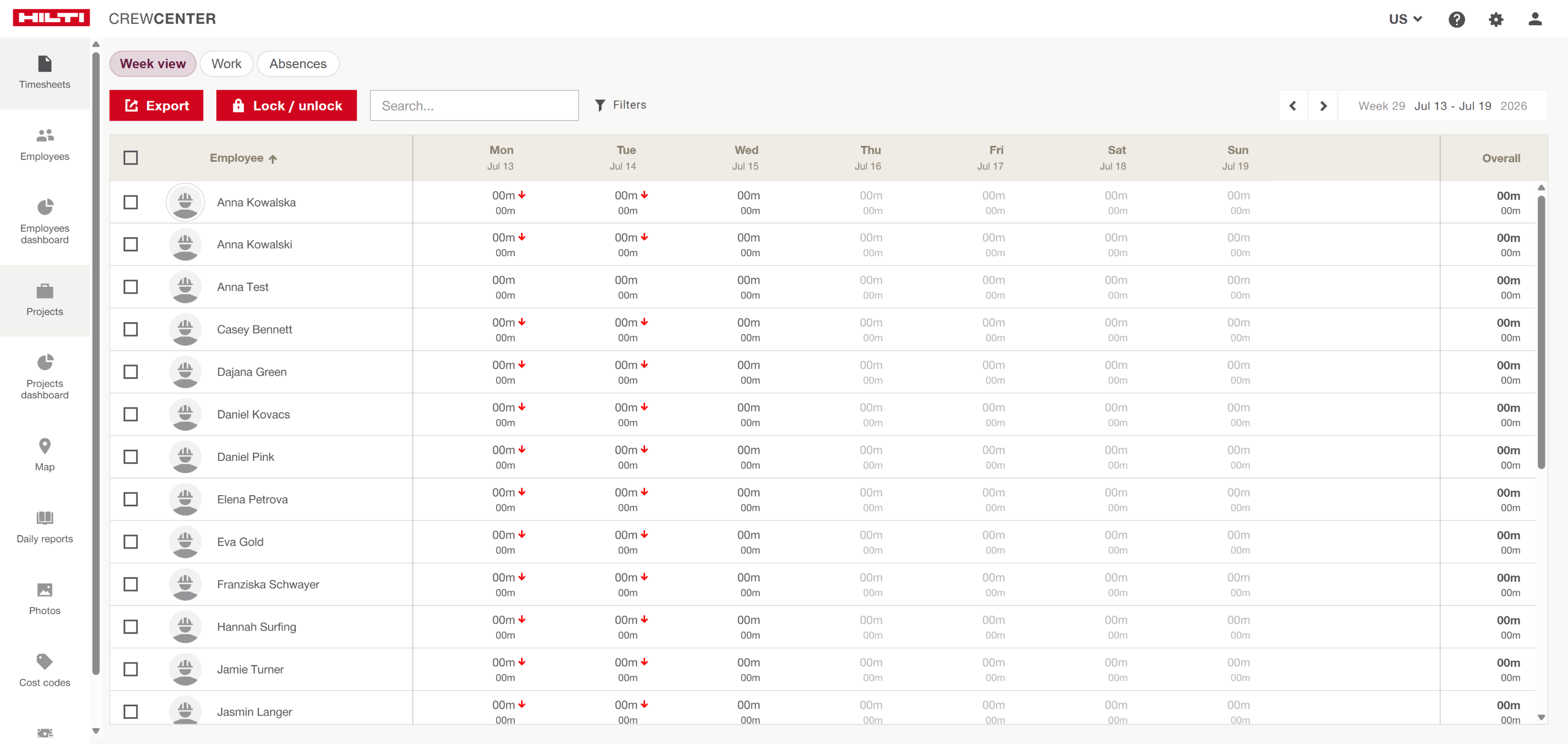Open the Week 29 date range picker
Image resolution: width=1568 pixels, height=744 pixels.
click(x=1442, y=106)
